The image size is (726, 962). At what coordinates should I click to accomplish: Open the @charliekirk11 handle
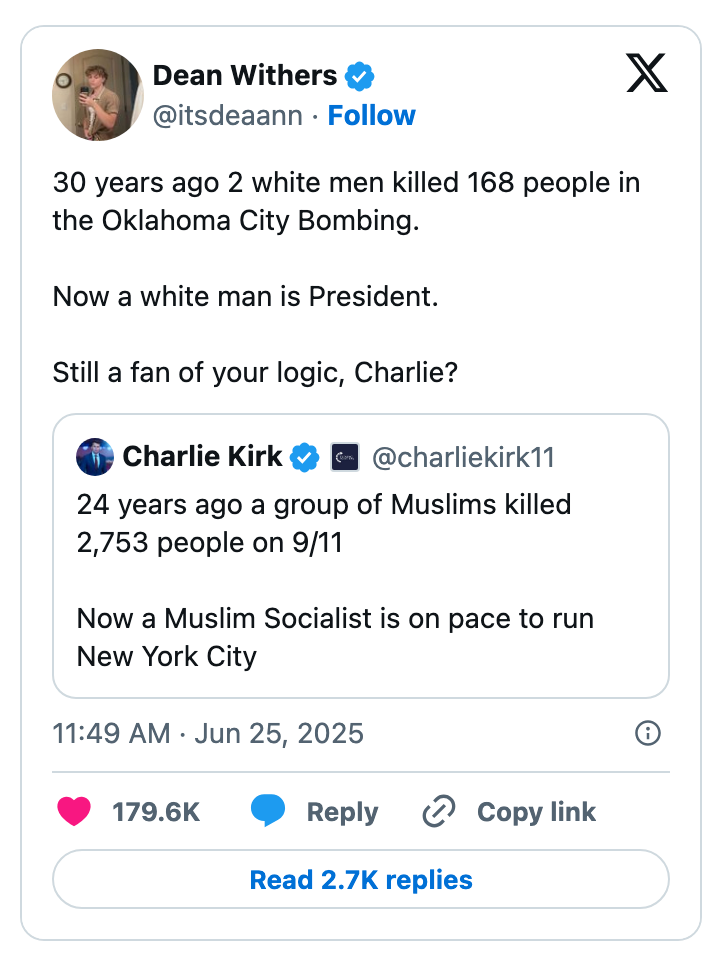click(463, 458)
